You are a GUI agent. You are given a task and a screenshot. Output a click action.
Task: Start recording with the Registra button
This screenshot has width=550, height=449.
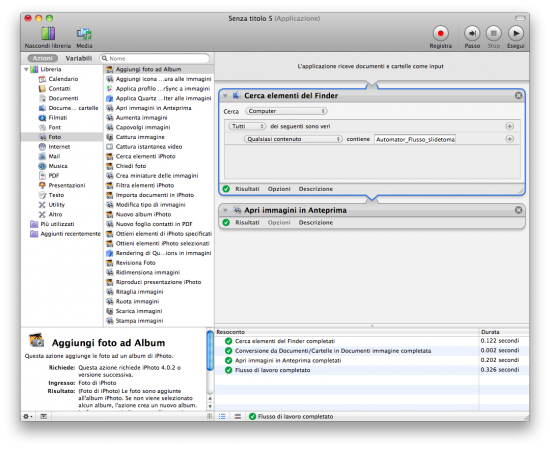(x=441, y=34)
